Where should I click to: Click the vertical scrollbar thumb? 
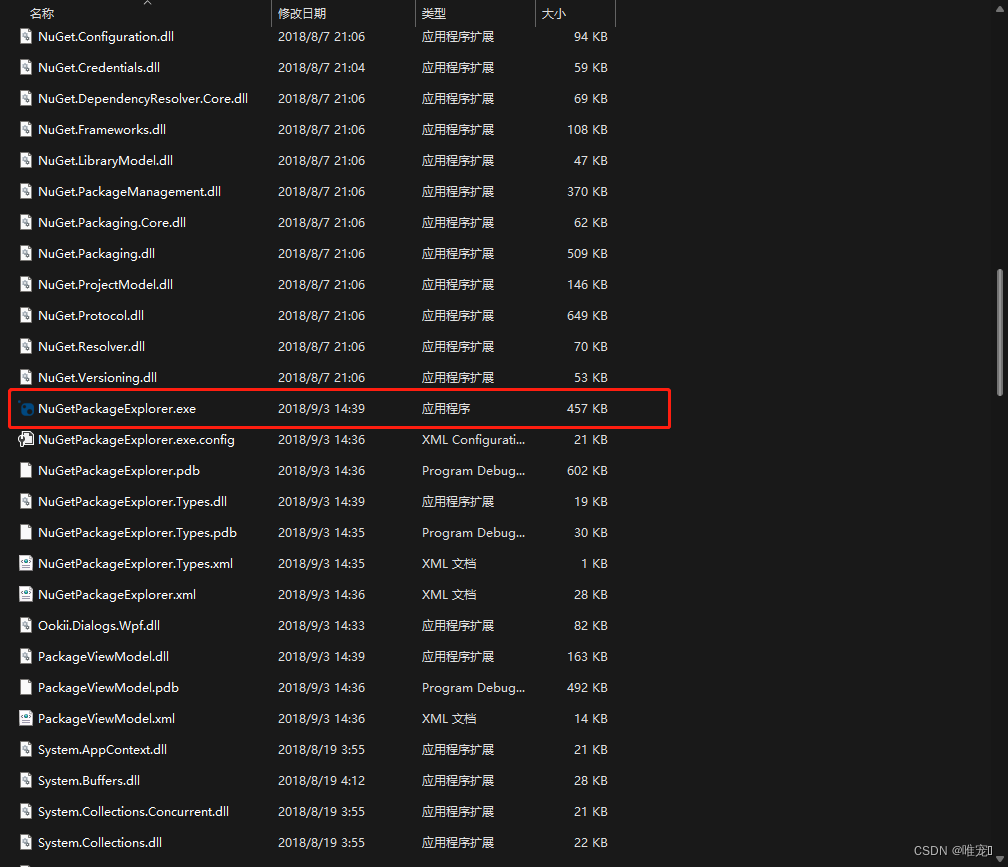[999, 332]
